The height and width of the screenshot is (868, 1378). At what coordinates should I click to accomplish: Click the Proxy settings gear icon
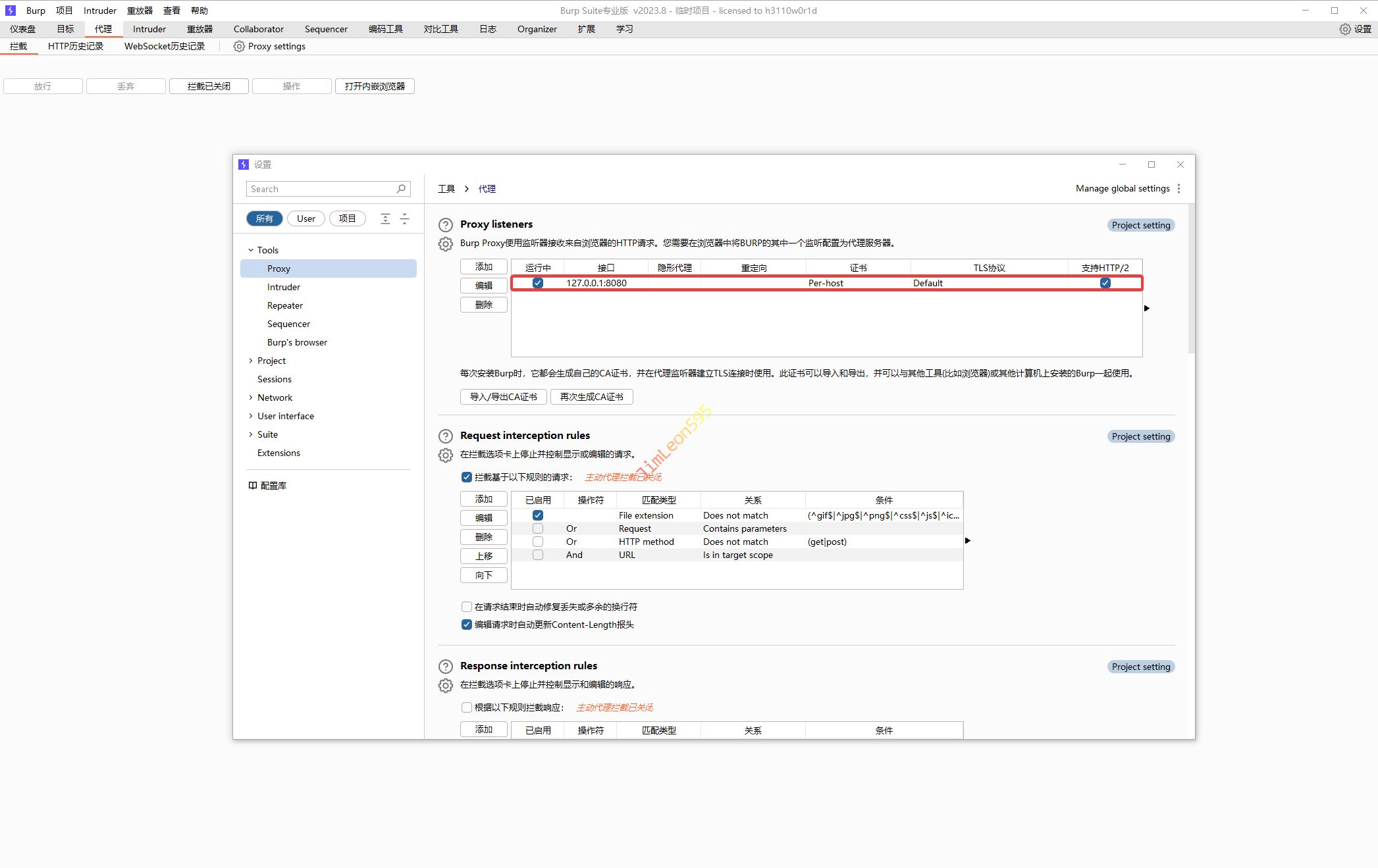click(x=239, y=47)
